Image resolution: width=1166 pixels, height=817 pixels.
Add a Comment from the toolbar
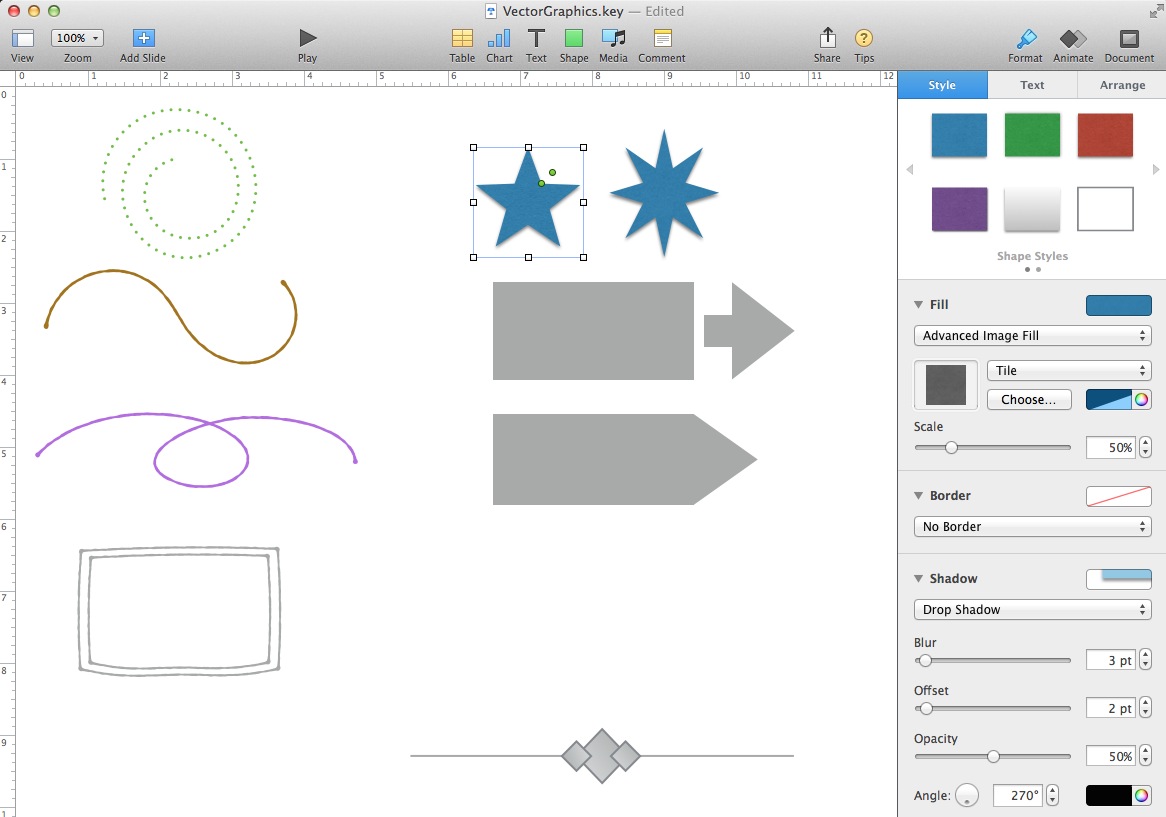click(662, 38)
